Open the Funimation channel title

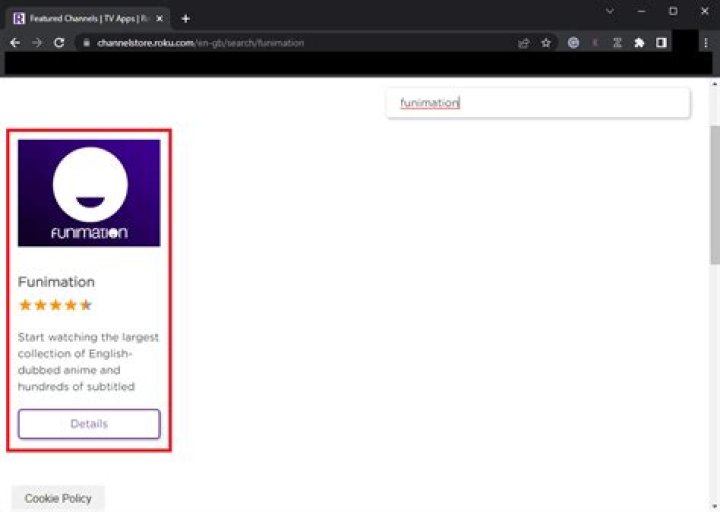pos(56,282)
